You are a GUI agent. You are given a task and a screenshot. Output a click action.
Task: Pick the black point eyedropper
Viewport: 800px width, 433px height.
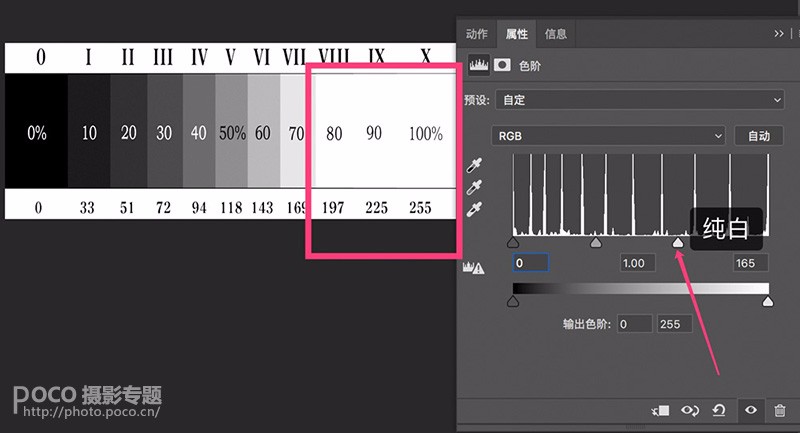pos(474,166)
